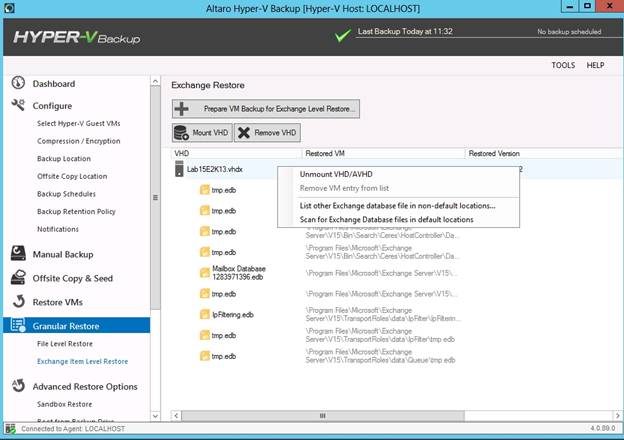Viewport: 624px width, 440px height.
Task: Open the TOOLS menu
Action: pyautogui.click(x=563, y=65)
